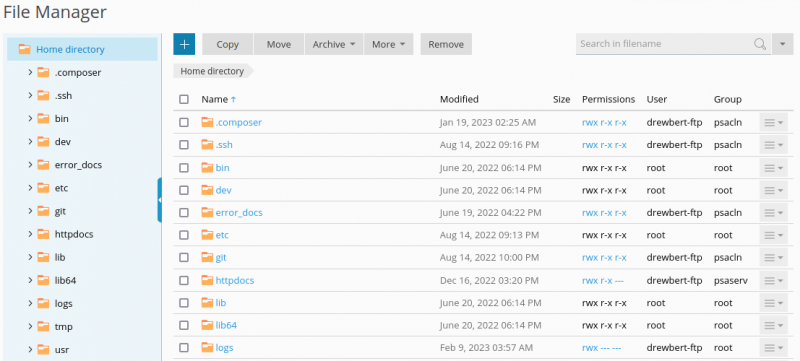Open the etc row actions menu icon
The image size is (800, 361).
[773, 235]
